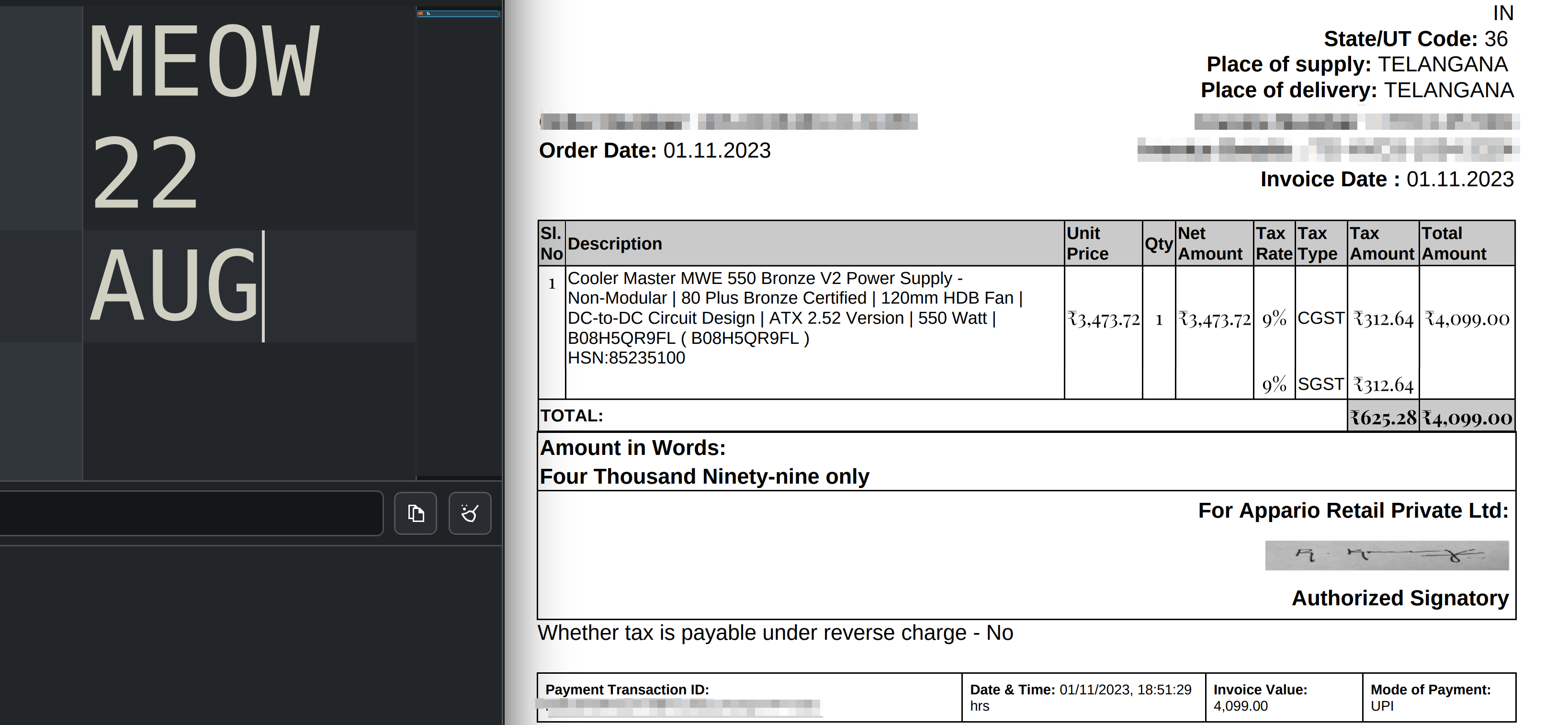The height and width of the screenshot is (725, 1568).
Task: Click the minimap highlighted viewport strip
Action: coord(458,13)
